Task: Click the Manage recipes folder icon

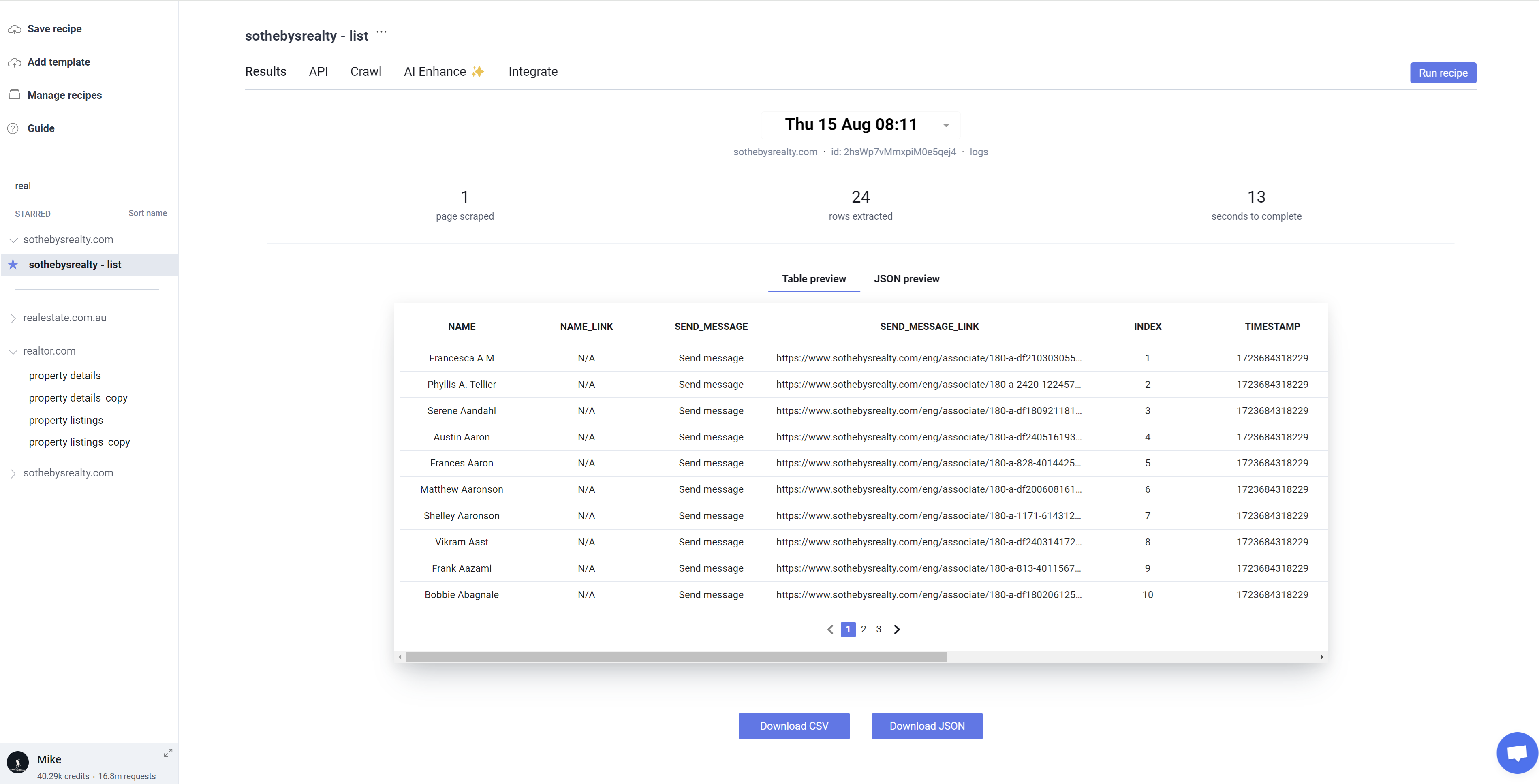Action: (14, 94)
